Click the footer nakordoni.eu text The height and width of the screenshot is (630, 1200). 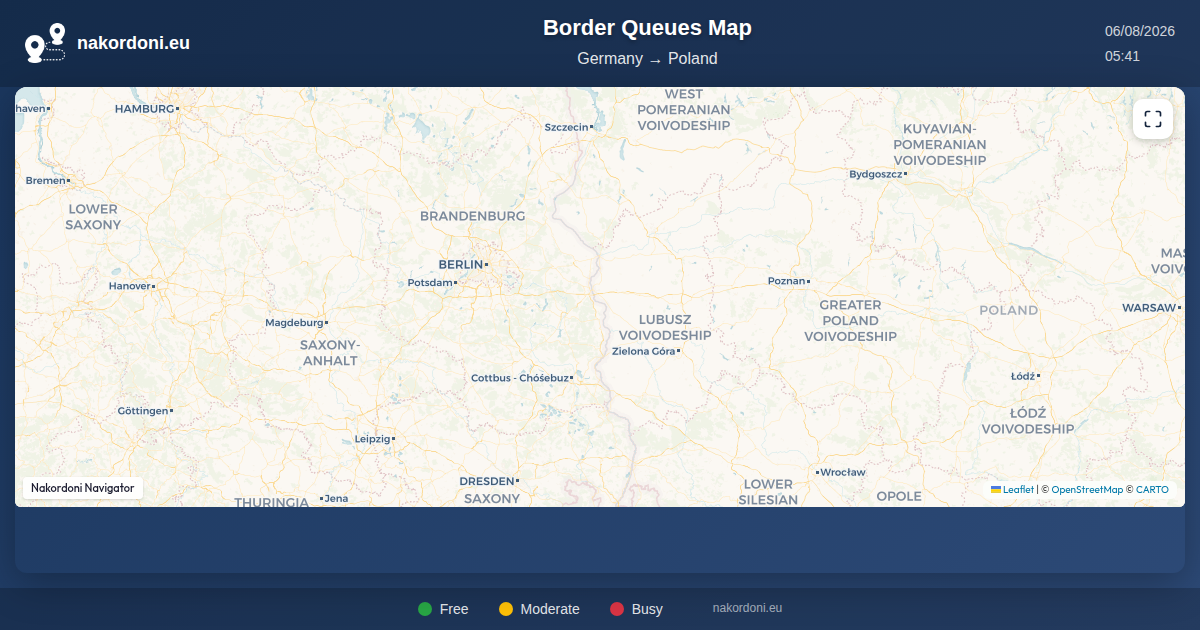click(747, 608)
